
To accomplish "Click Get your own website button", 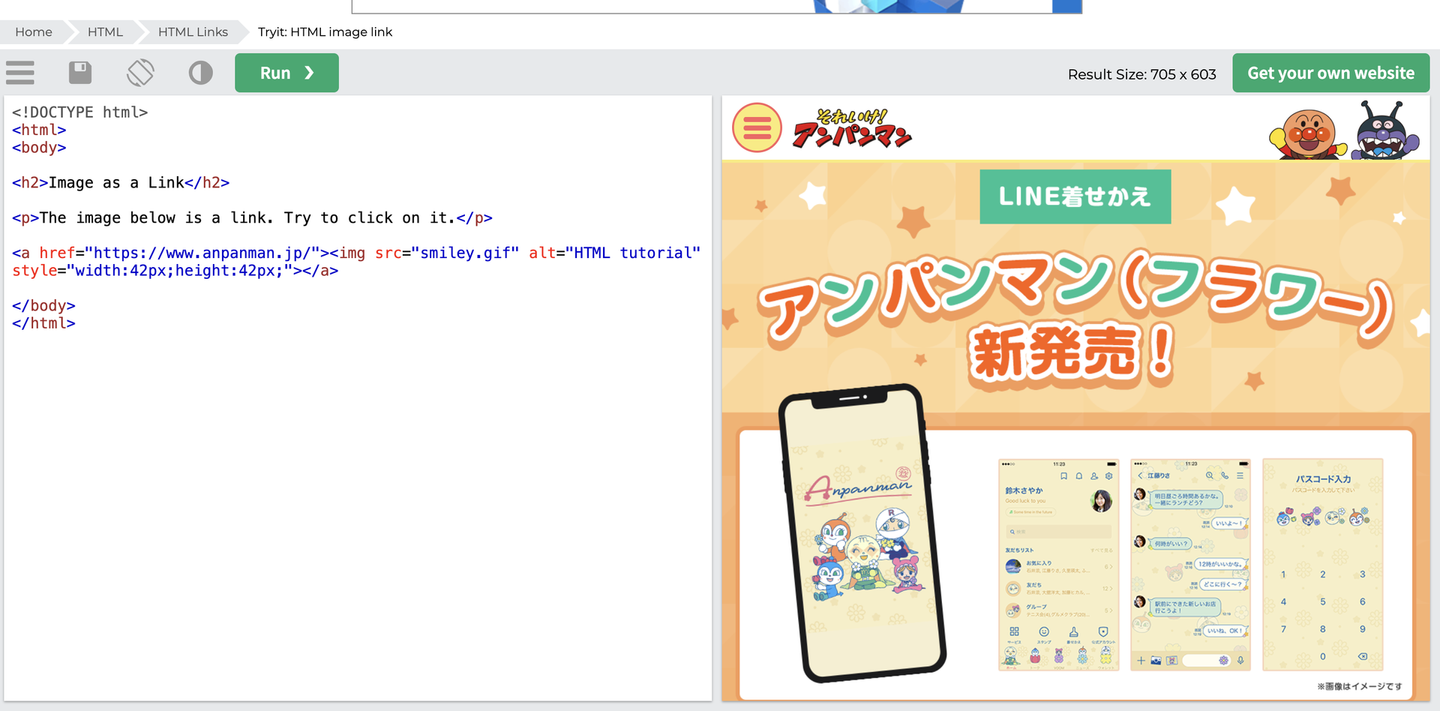I will [1330, 73].
